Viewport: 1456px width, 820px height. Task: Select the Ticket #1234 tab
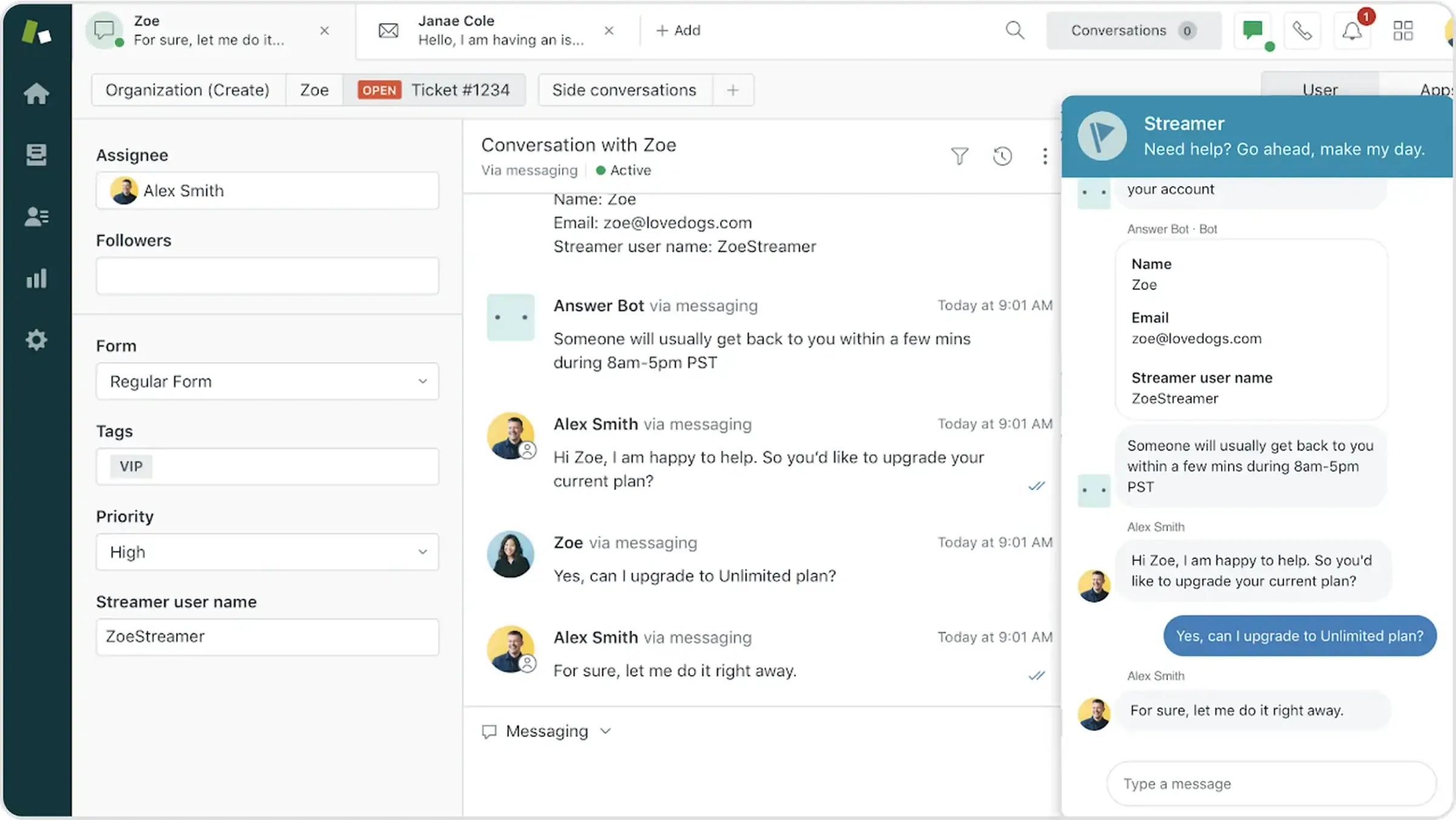pos(434,90)
